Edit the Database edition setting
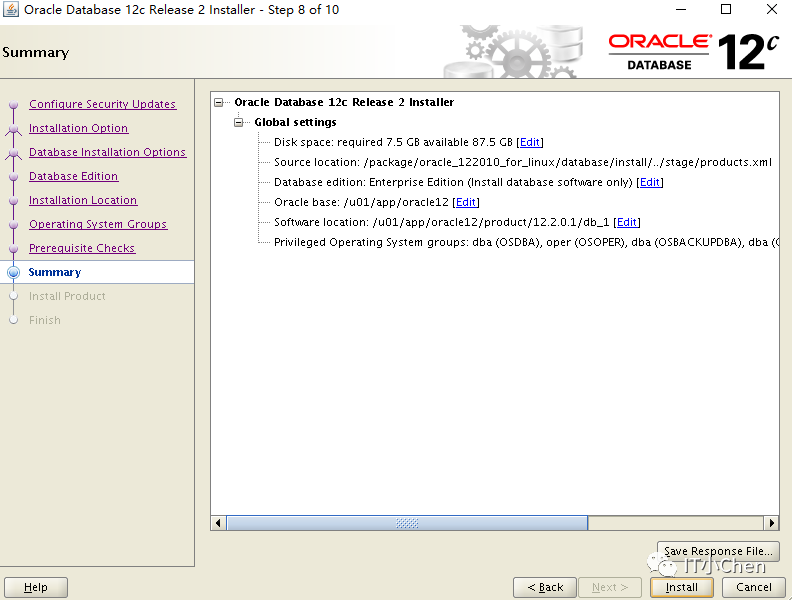The image size is (792, 600). point(650,182)
